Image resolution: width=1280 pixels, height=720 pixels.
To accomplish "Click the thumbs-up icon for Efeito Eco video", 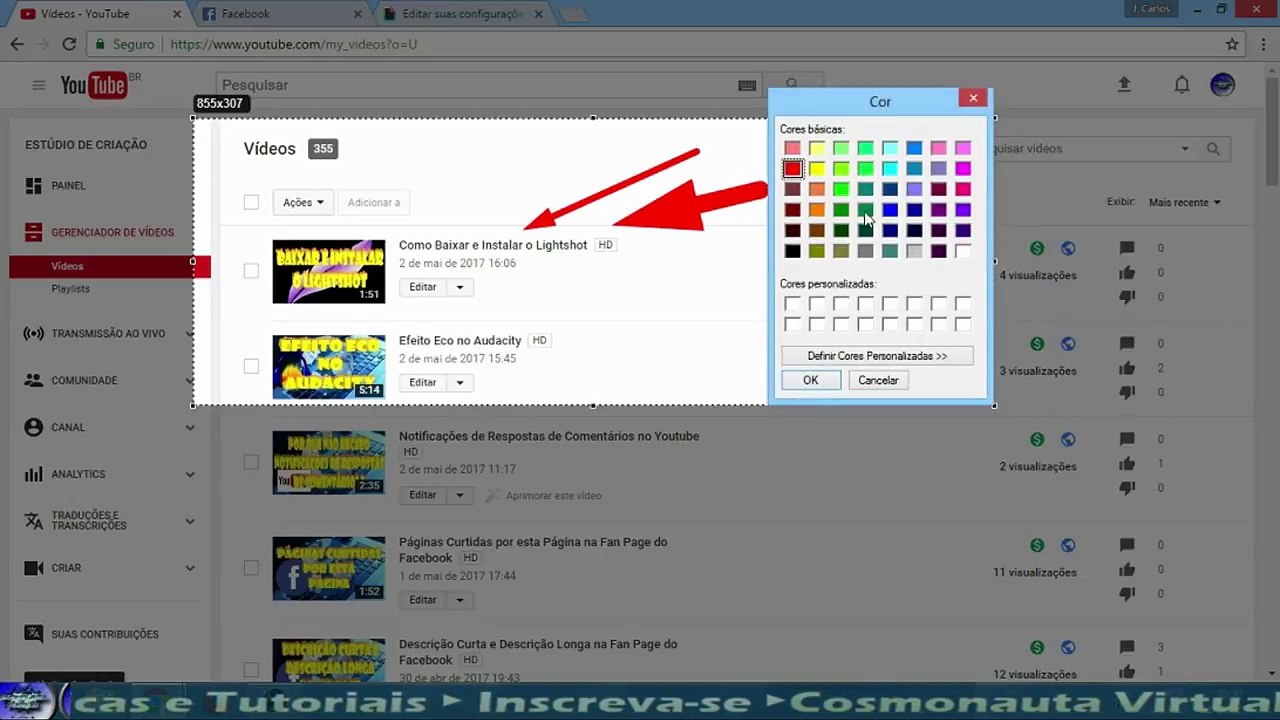I will coord(1127,368).
